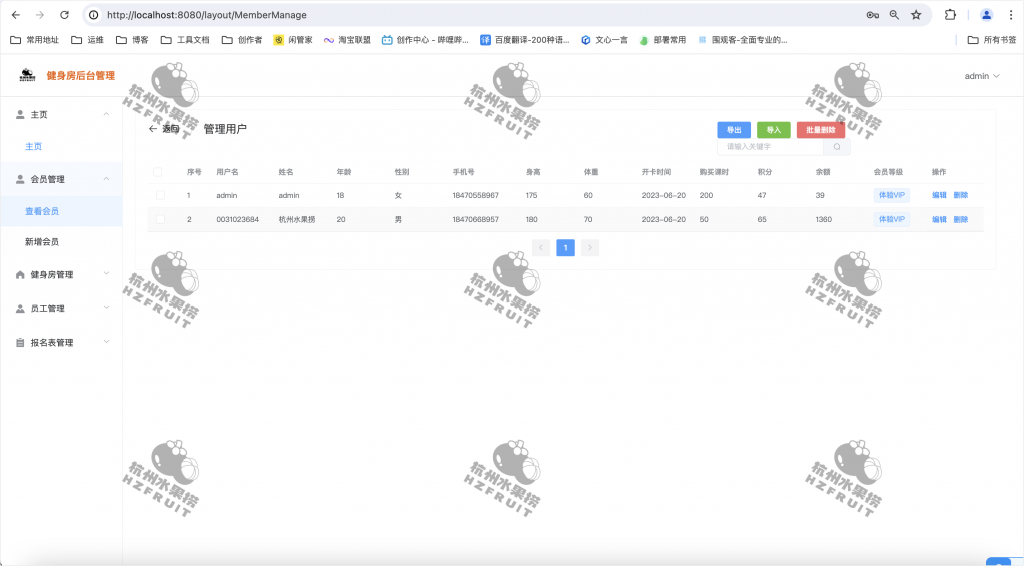
Task: Open 常用地址 bookmark folder
Action: (35, 40)
